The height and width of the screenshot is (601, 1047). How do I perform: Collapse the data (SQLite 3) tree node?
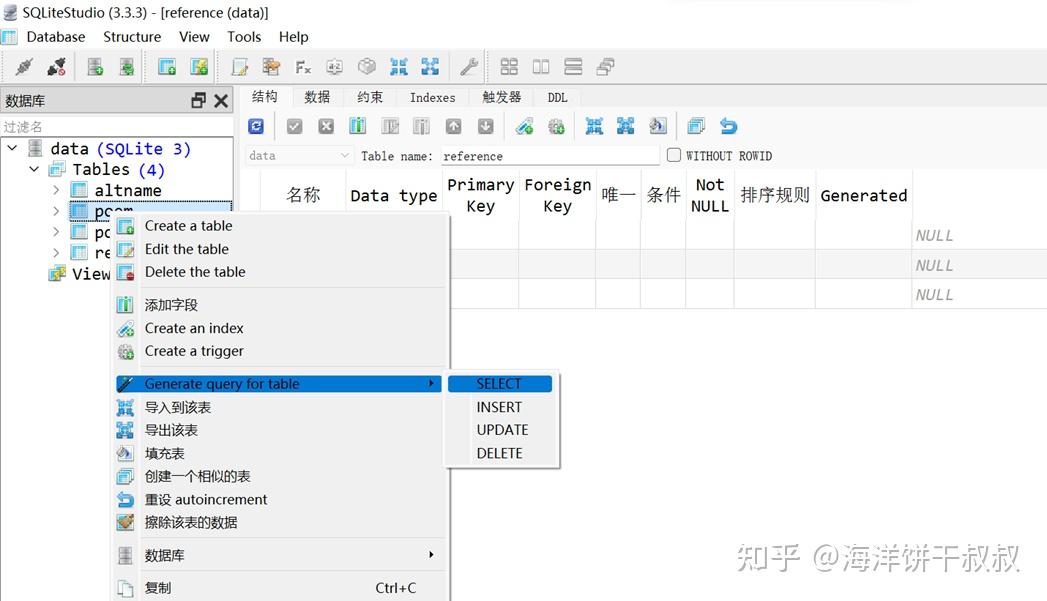13,148
